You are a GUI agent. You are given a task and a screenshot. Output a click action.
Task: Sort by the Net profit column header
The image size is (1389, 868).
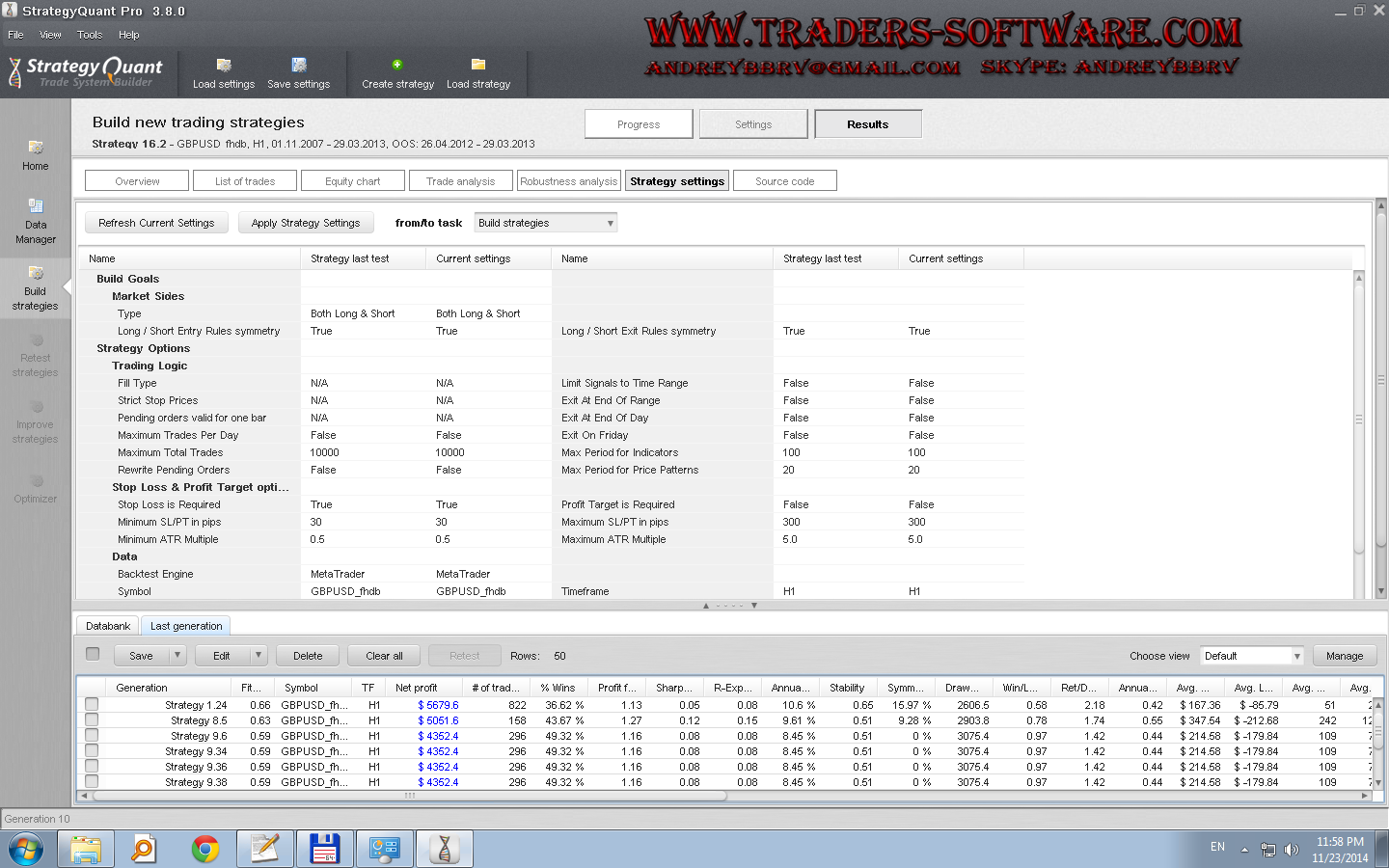tap(417, 688)
